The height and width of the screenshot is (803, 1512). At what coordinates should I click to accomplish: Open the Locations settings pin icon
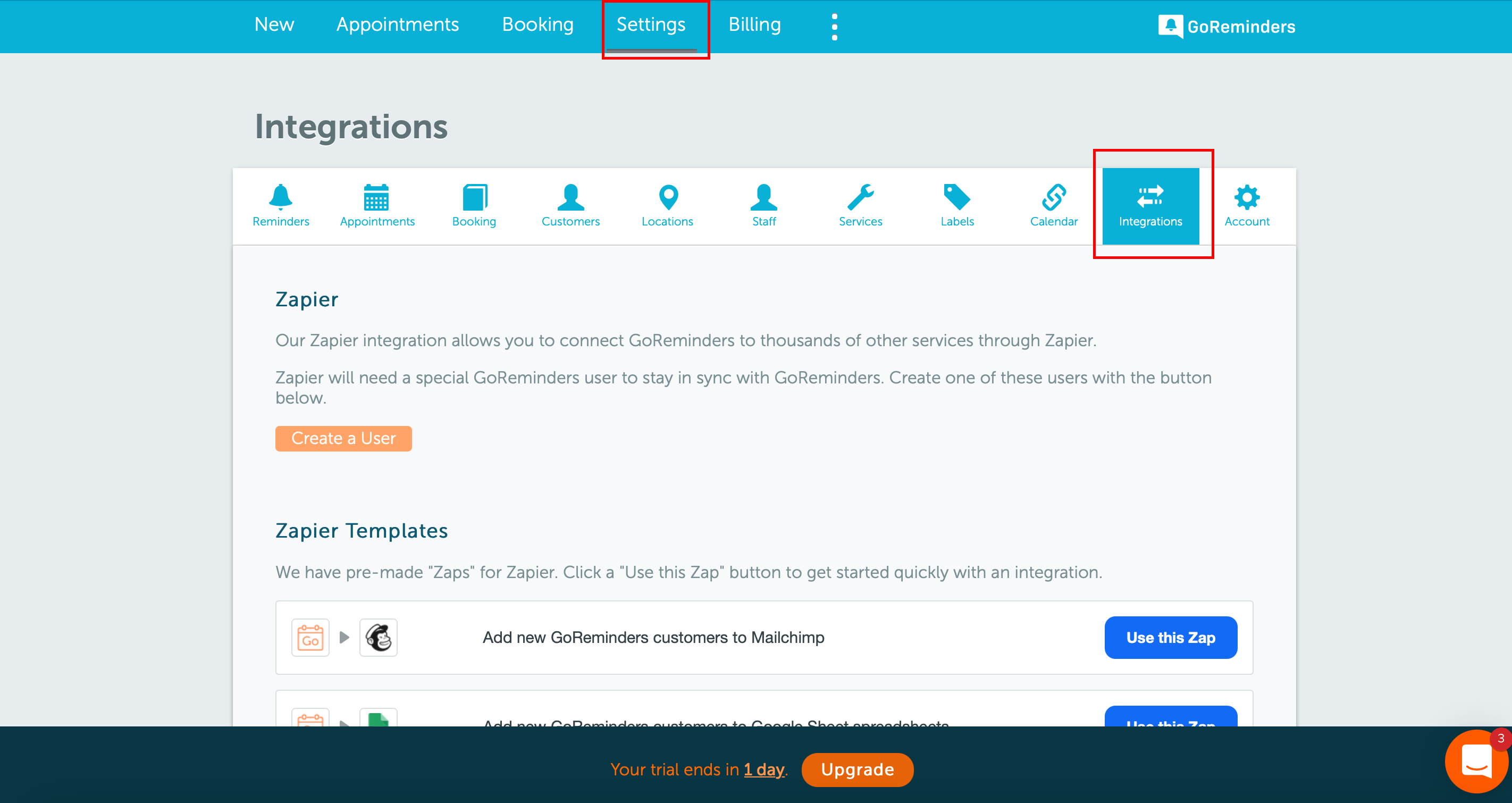(668, 197)
